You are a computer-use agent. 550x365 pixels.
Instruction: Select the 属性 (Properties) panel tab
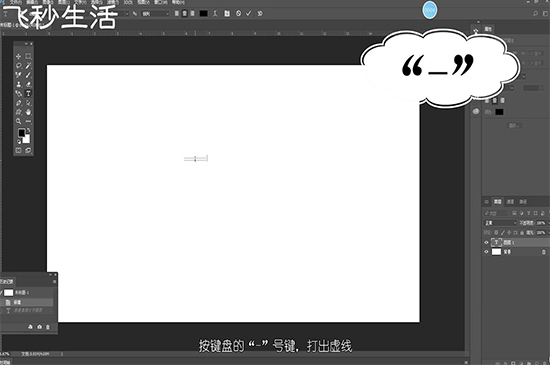488,29
